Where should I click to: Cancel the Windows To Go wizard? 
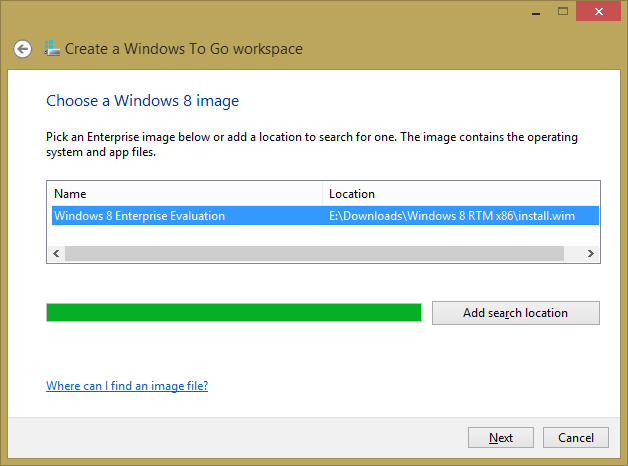[x=576, y=438]
